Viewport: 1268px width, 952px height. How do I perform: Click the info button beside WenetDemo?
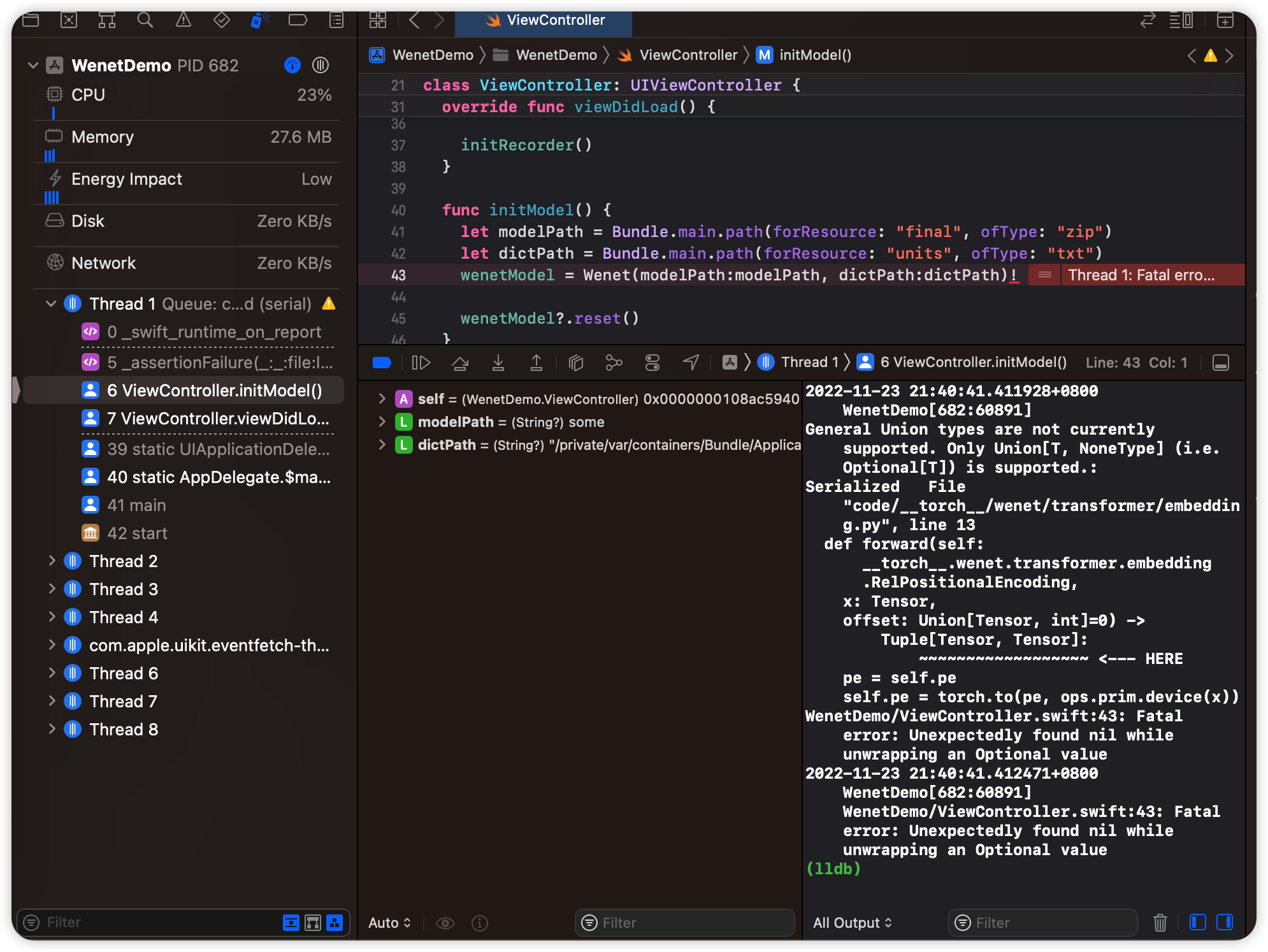pyautogui.click(x=292, y=65)
